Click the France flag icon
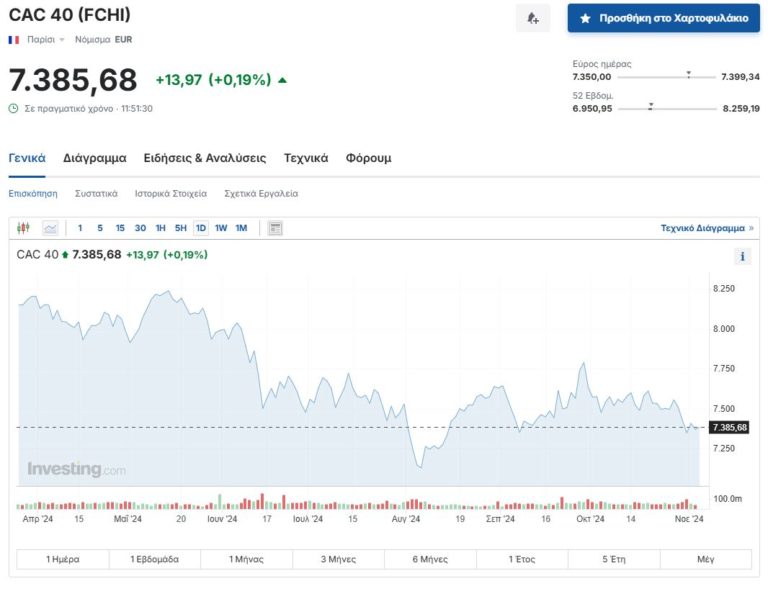The width and height of the screenshot is (768, 599). (x=14, y=40)
